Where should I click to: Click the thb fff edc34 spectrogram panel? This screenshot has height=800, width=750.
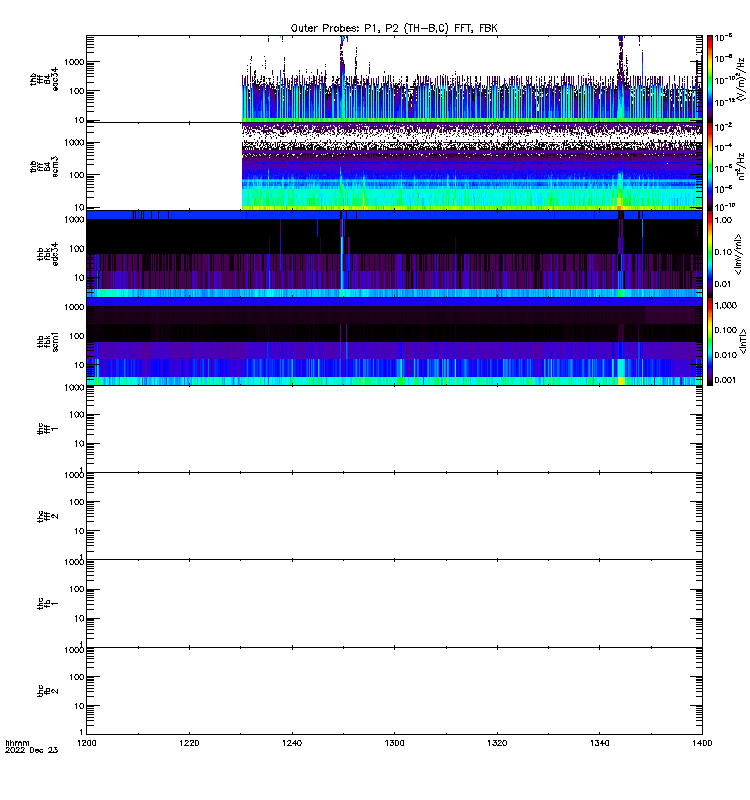[394, 79]
